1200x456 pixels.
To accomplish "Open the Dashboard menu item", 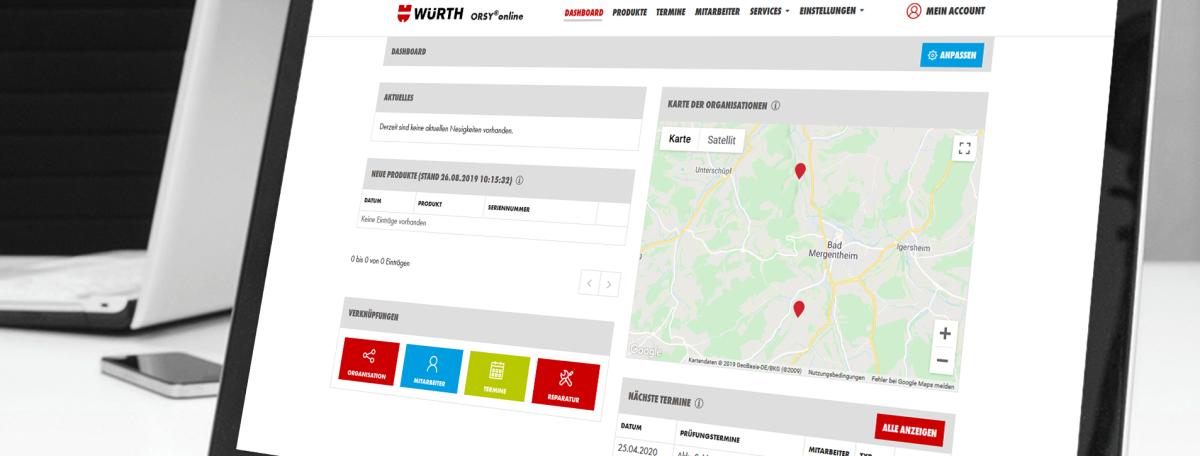I will tap(584, 12).
